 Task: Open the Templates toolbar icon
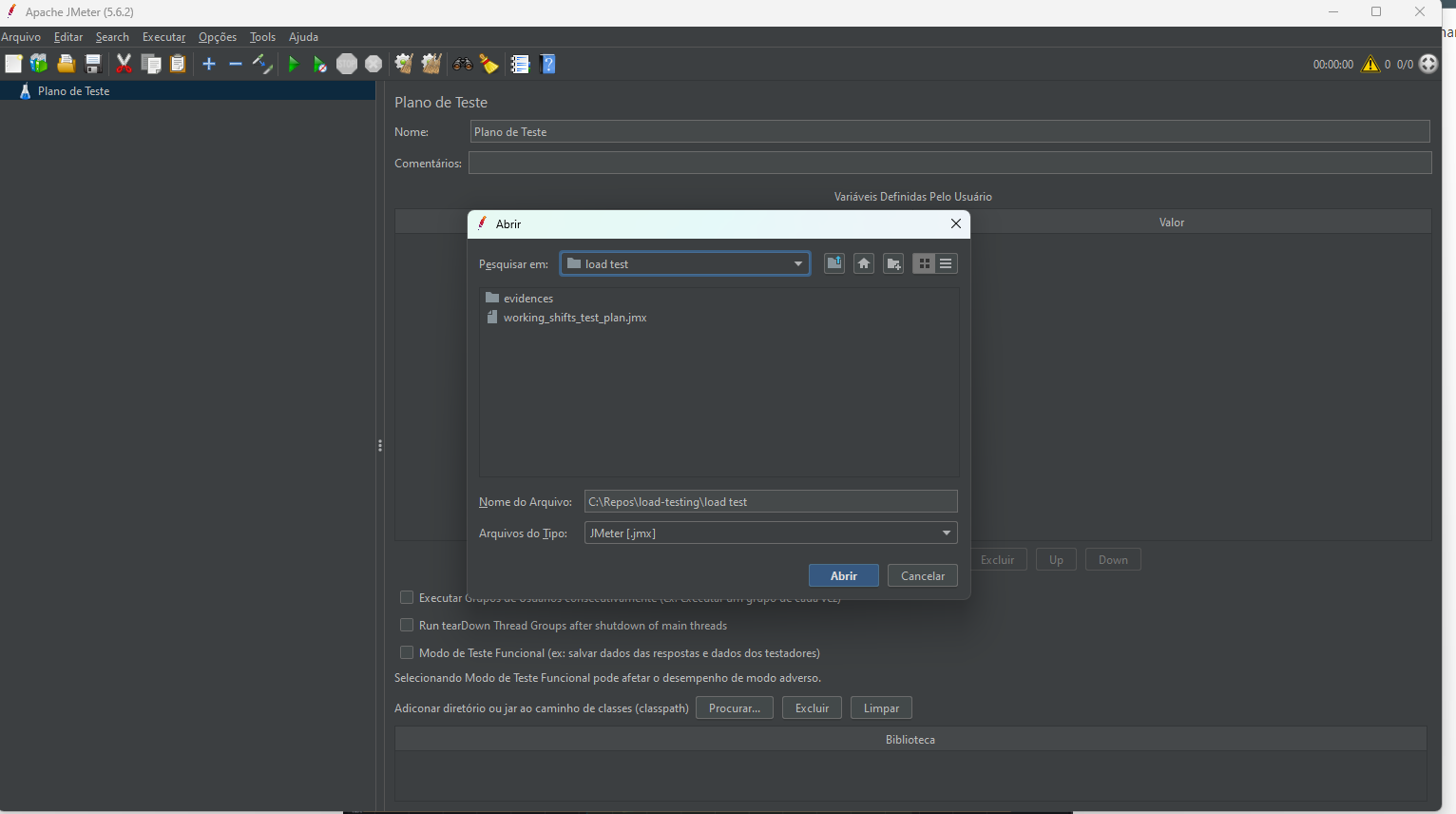point(39,64)
